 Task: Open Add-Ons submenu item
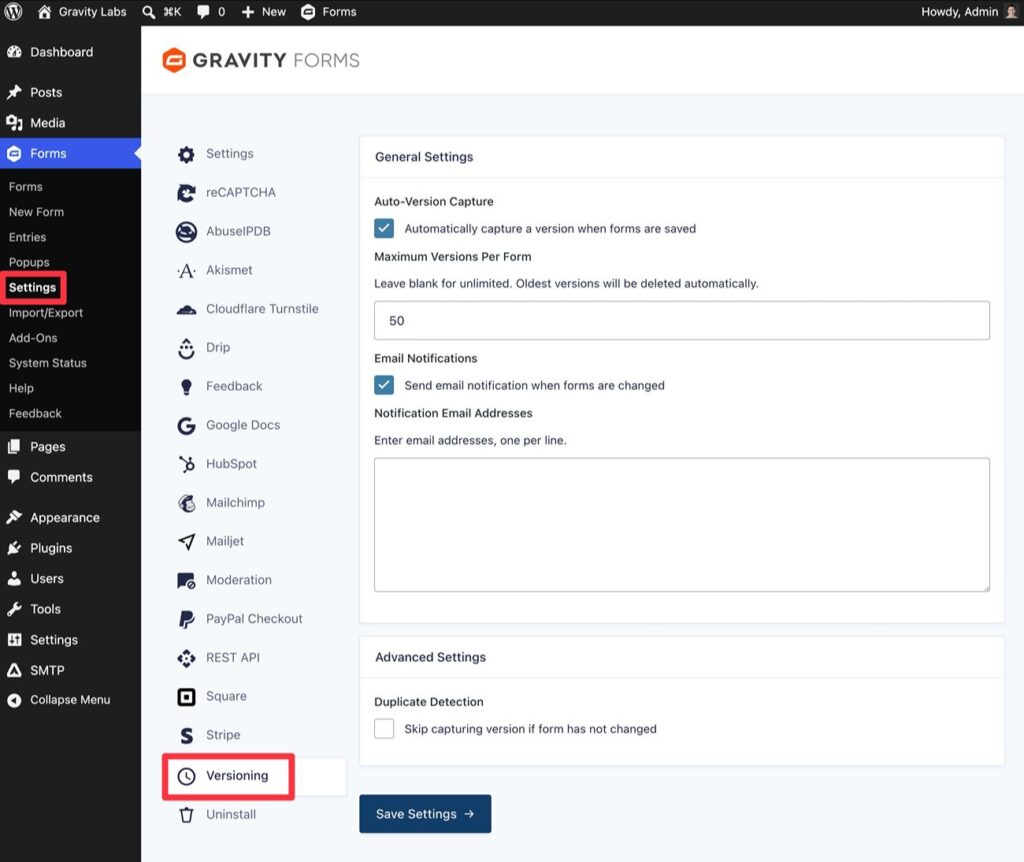(x=33, y=338)
